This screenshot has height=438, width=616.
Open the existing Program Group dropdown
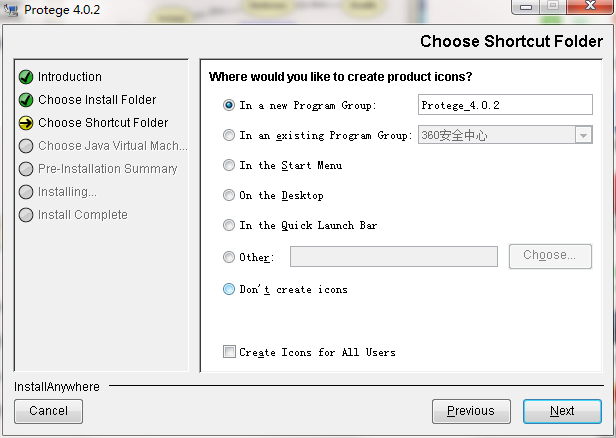583,135
